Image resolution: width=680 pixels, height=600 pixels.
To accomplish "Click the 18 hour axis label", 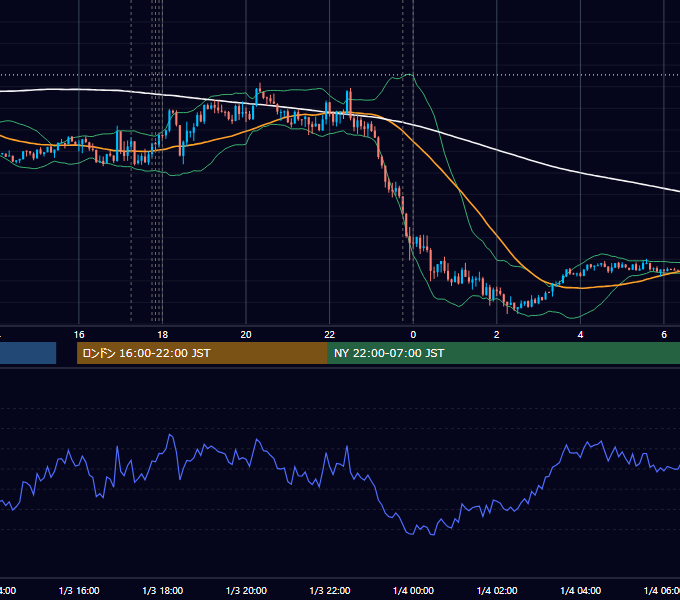I will (163, 335).
